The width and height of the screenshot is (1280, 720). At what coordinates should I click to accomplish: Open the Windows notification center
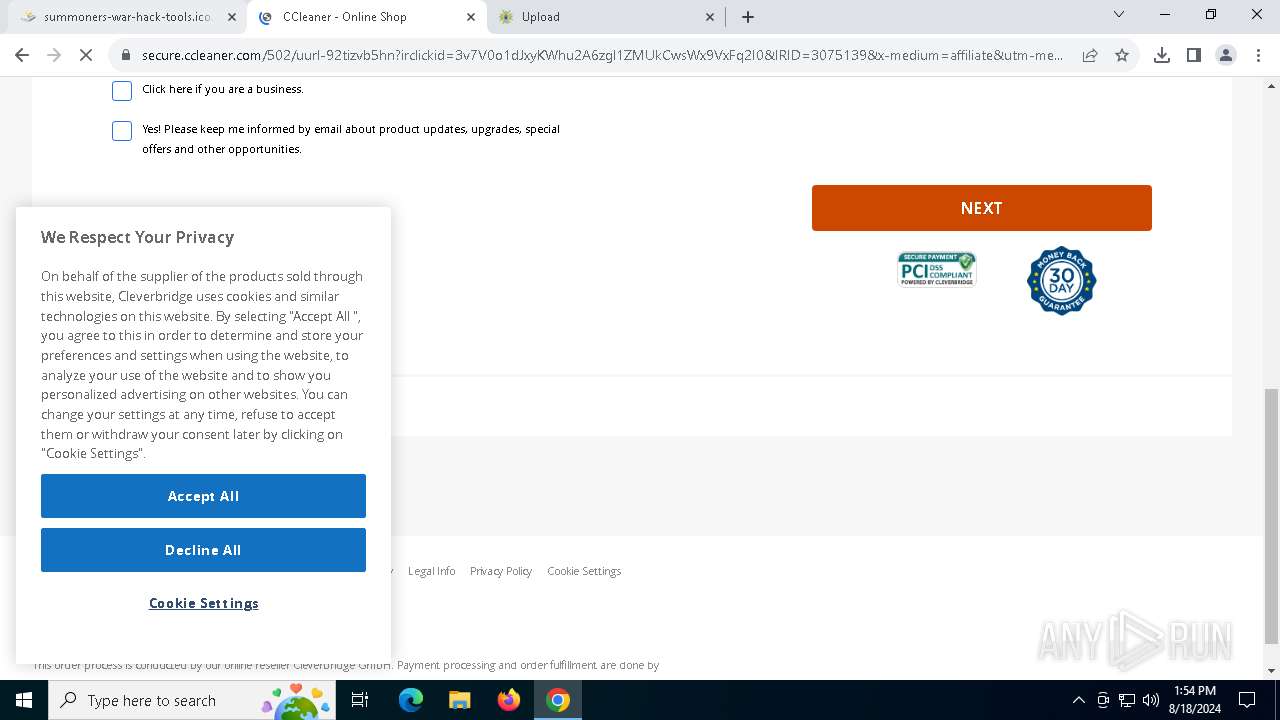tap(1248, 700)
